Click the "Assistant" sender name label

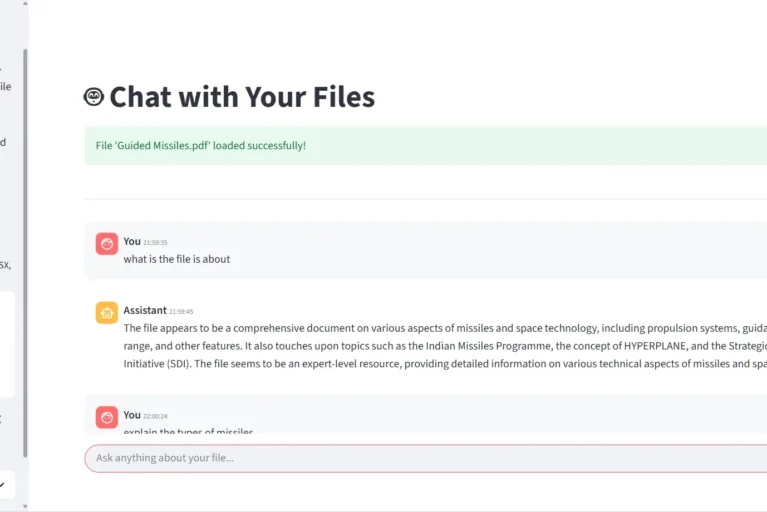point(145,311)
